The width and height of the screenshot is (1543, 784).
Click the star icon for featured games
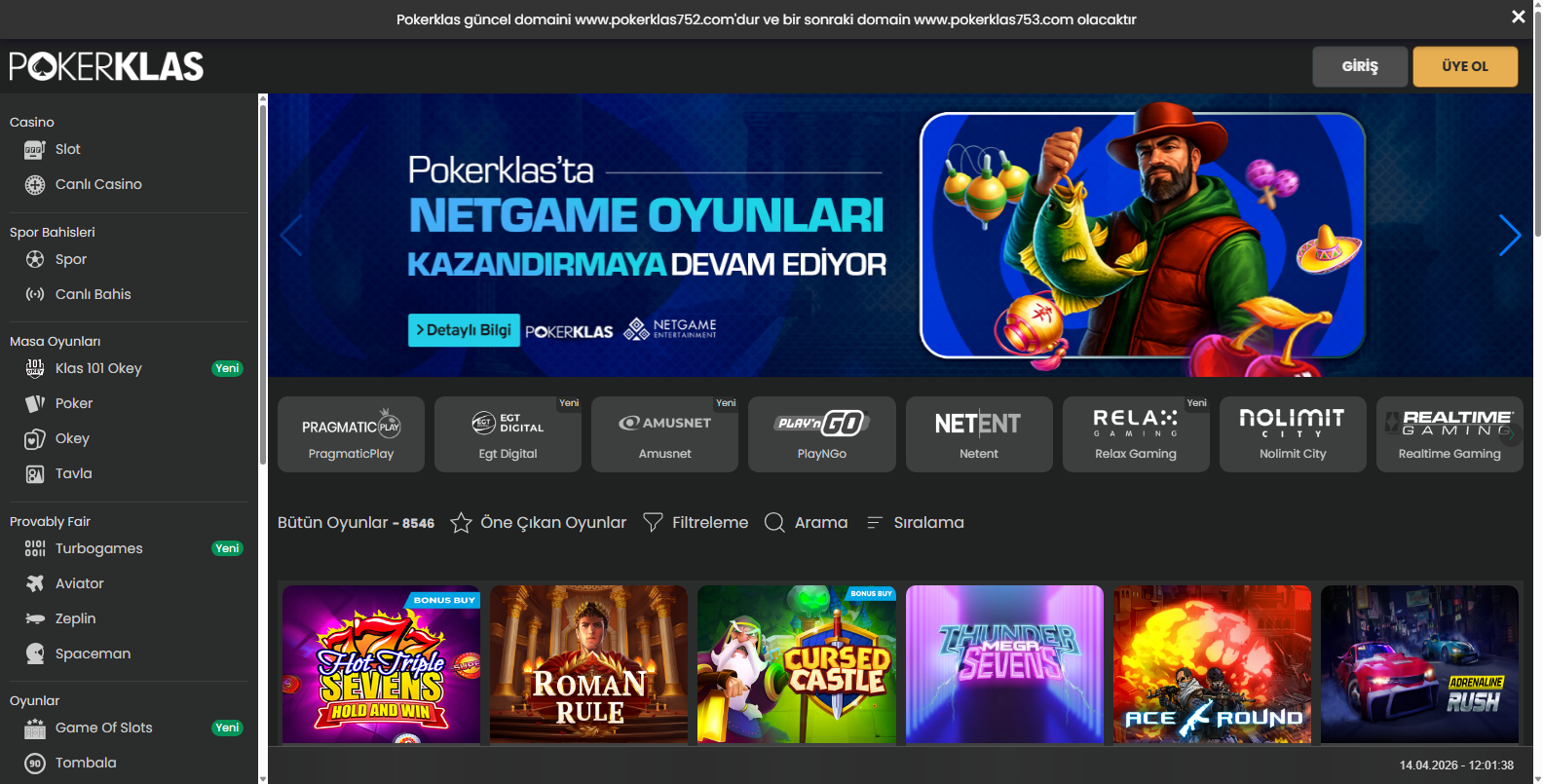click(x=461, y=523)
